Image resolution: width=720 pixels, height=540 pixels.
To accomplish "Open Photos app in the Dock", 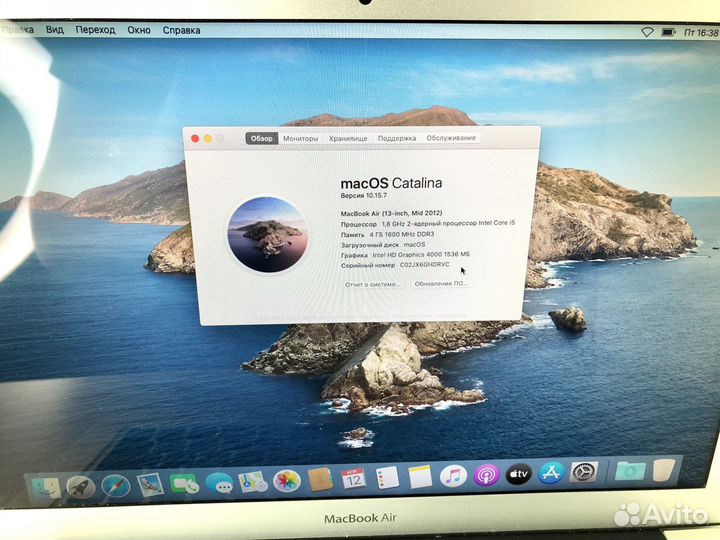I will pyautogui.click(x=287, y=481).
